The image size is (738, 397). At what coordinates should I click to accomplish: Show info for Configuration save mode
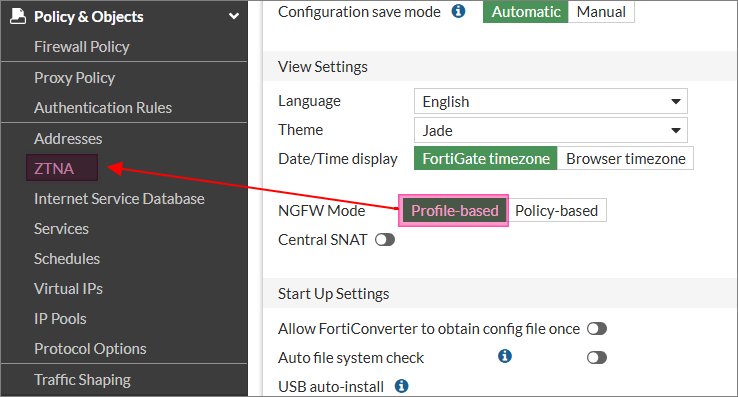458,11
